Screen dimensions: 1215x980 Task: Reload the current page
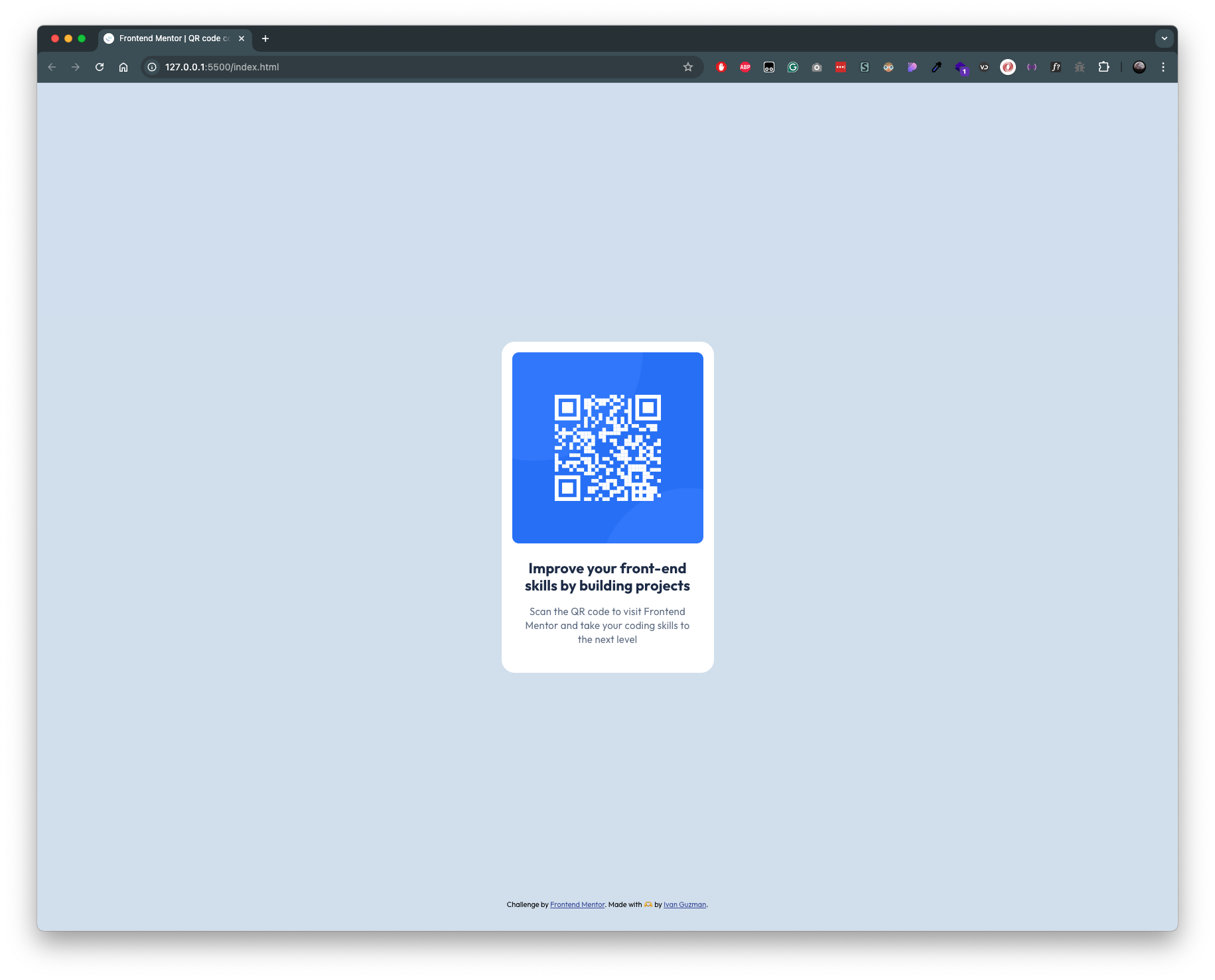(100, 67)
